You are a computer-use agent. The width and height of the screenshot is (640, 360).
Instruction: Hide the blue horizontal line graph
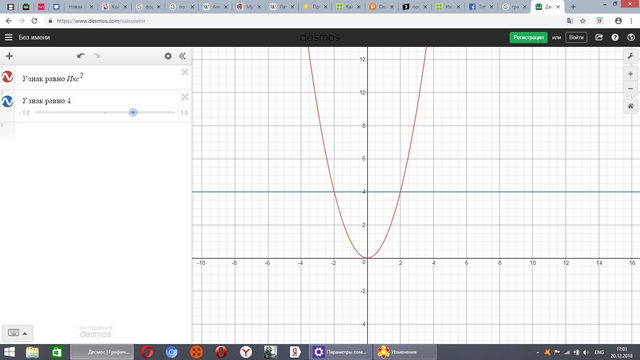coord(7,101)
